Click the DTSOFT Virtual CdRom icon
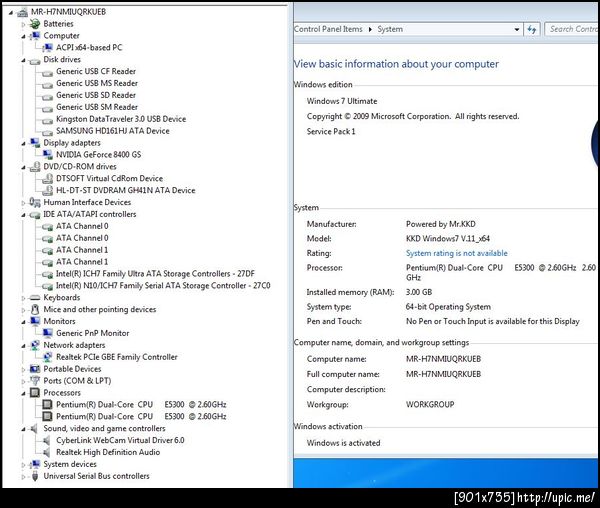Screen dimensions: 600x508 [x=47, y=178]
